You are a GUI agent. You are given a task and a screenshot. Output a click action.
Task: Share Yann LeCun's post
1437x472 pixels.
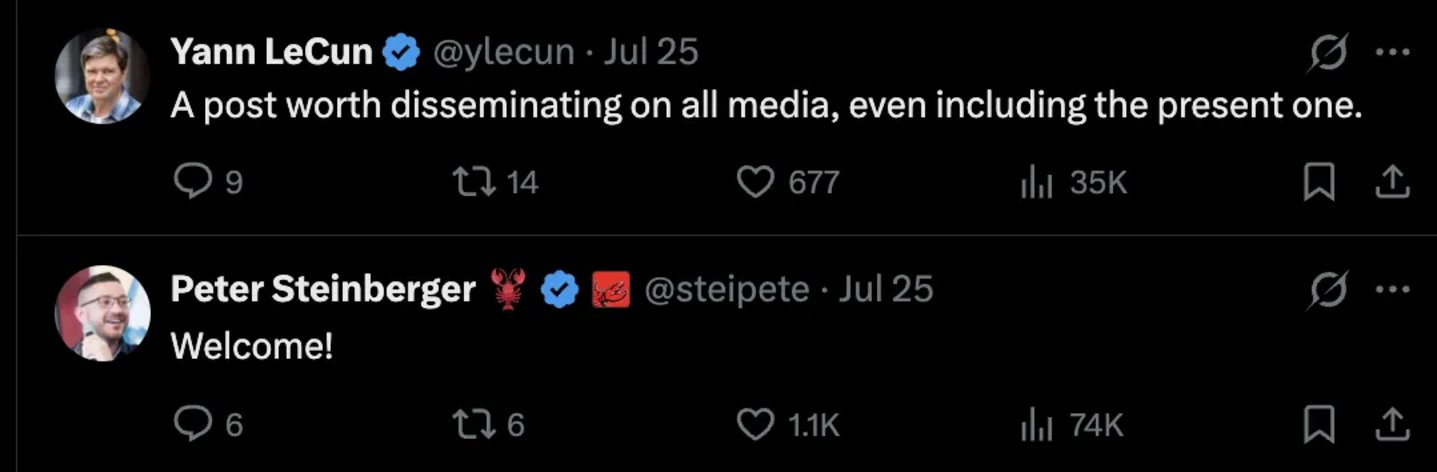pyautogui.click(x=1393, y=181)
